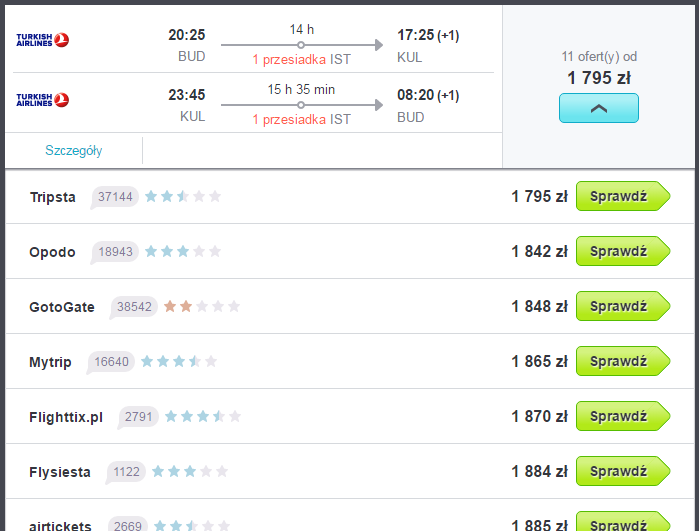This screenshot has height=531, width=699.
Task: Click the 14 h flight duration
Action: point(301,29)
